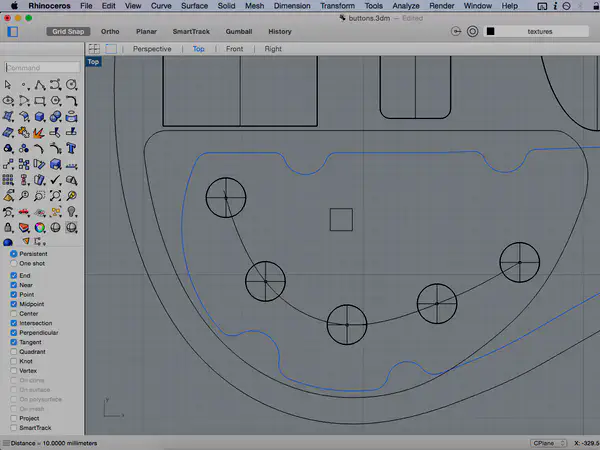Enable the Center object snap
The width and height of the screenshot is (600, 450).
(x=14, y=314)
